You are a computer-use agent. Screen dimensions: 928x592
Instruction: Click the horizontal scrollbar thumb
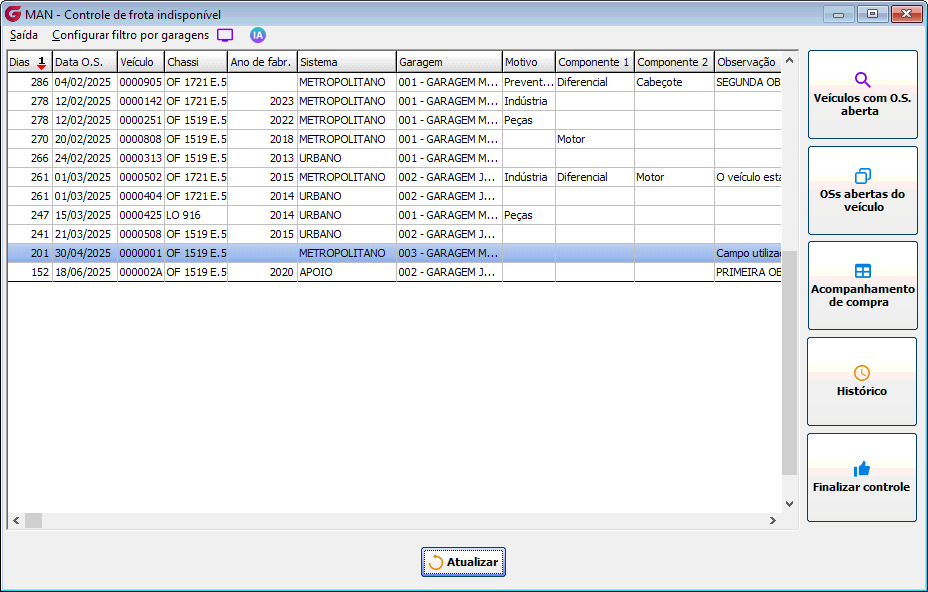33,520
